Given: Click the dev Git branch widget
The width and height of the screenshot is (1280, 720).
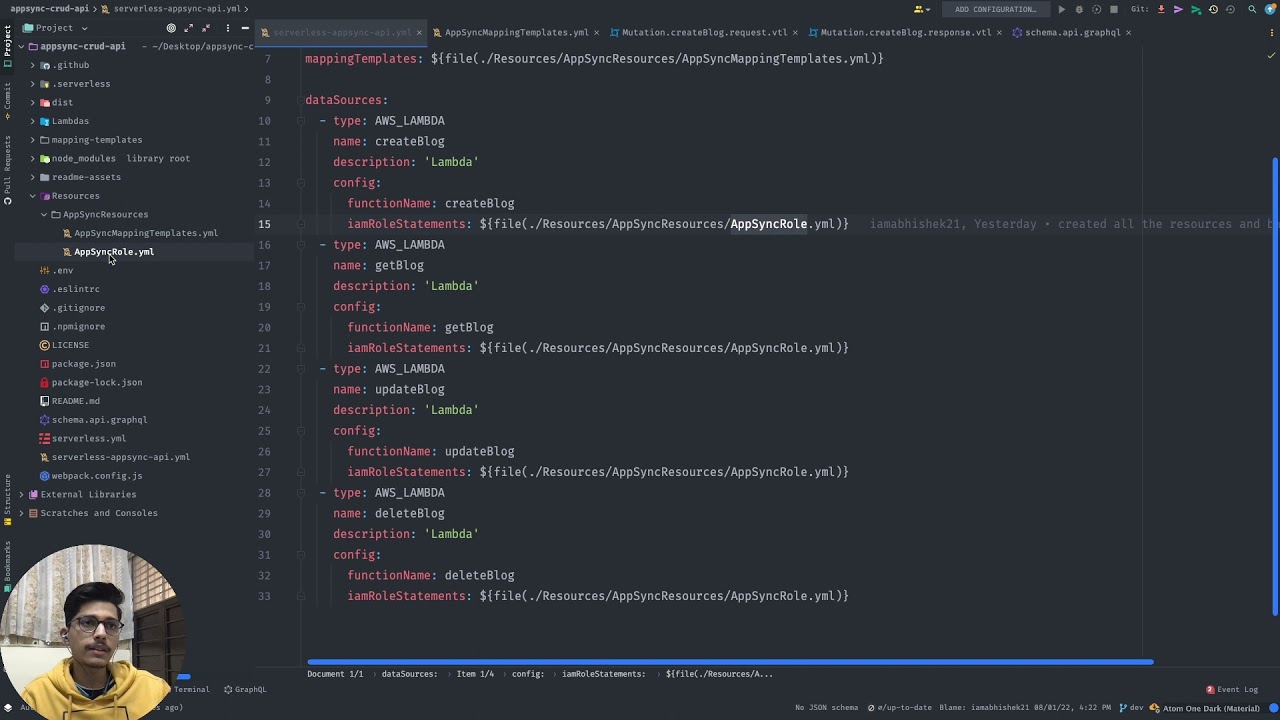Looking at the screenshot, I should 1130,708.
